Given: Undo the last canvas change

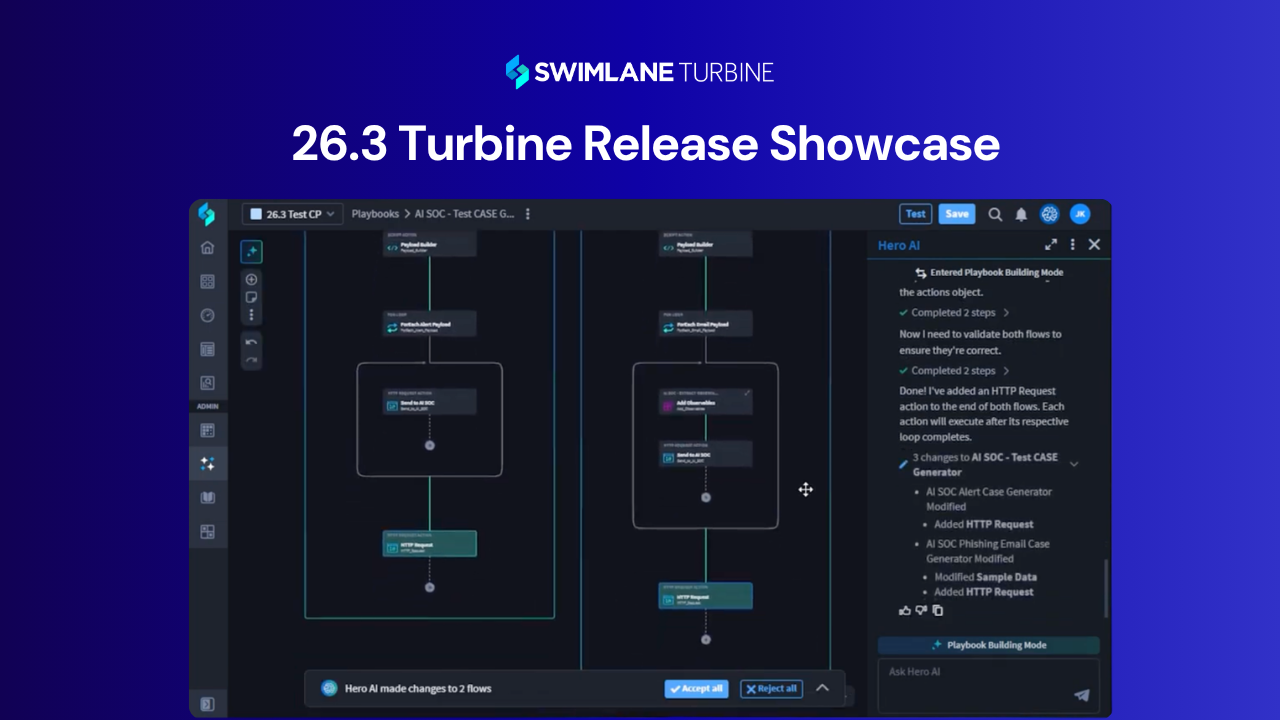Looking at the screenshot, I should tap(251, 342).
